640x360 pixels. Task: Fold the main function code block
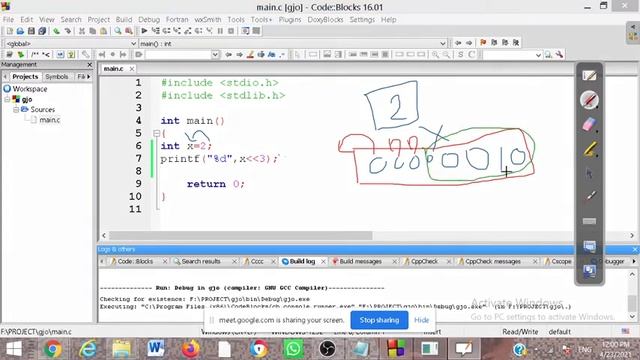(x=156, y=133)
